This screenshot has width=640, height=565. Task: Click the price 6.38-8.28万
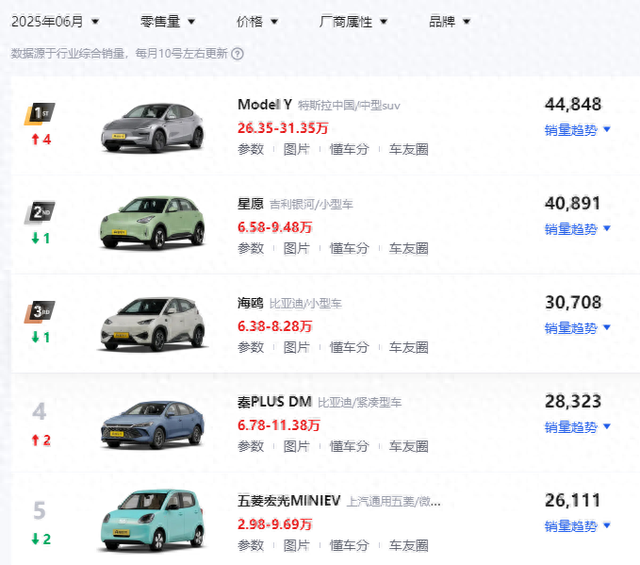click(x=275, y=326)
